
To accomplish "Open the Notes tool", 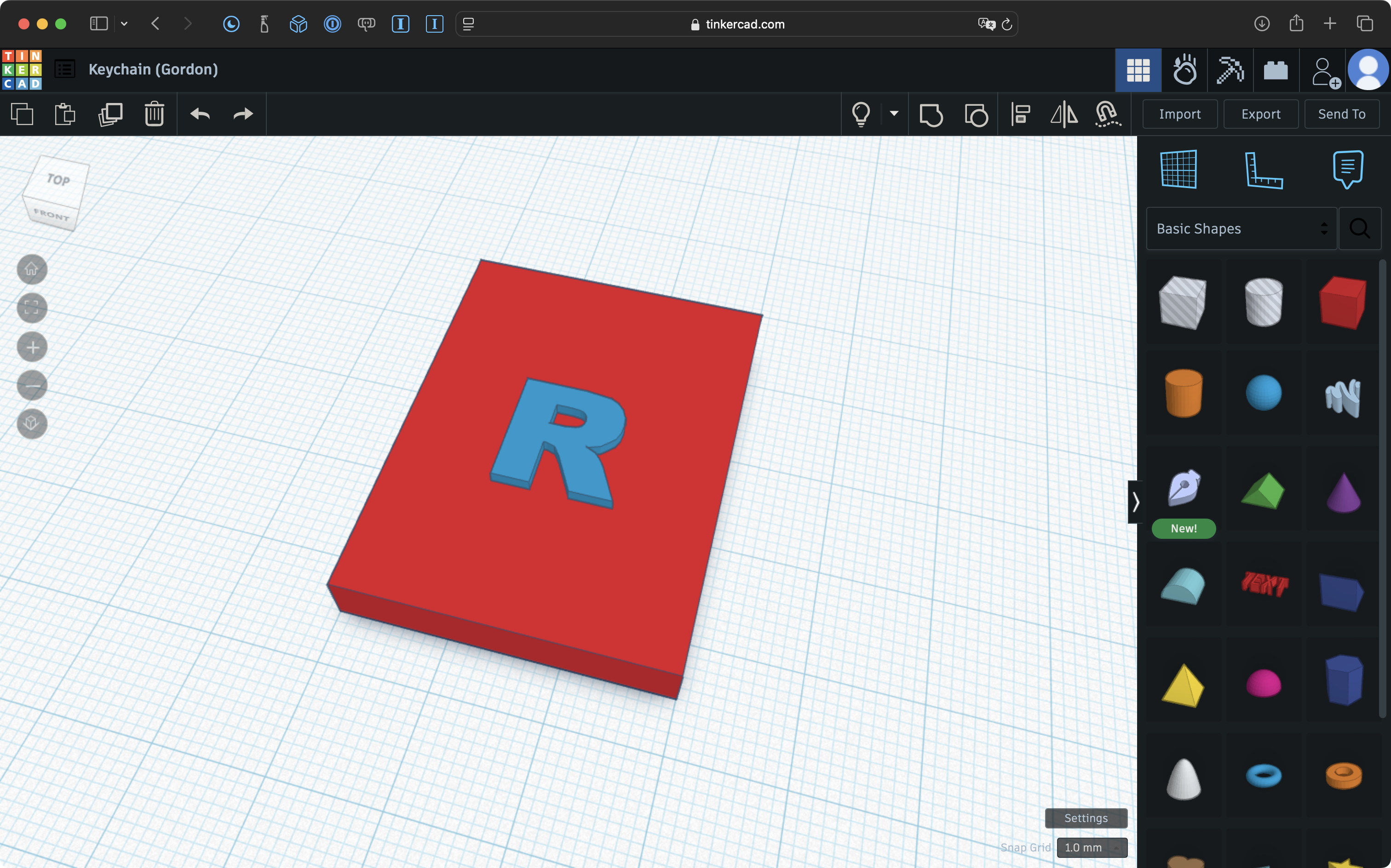I will 1347,169.
